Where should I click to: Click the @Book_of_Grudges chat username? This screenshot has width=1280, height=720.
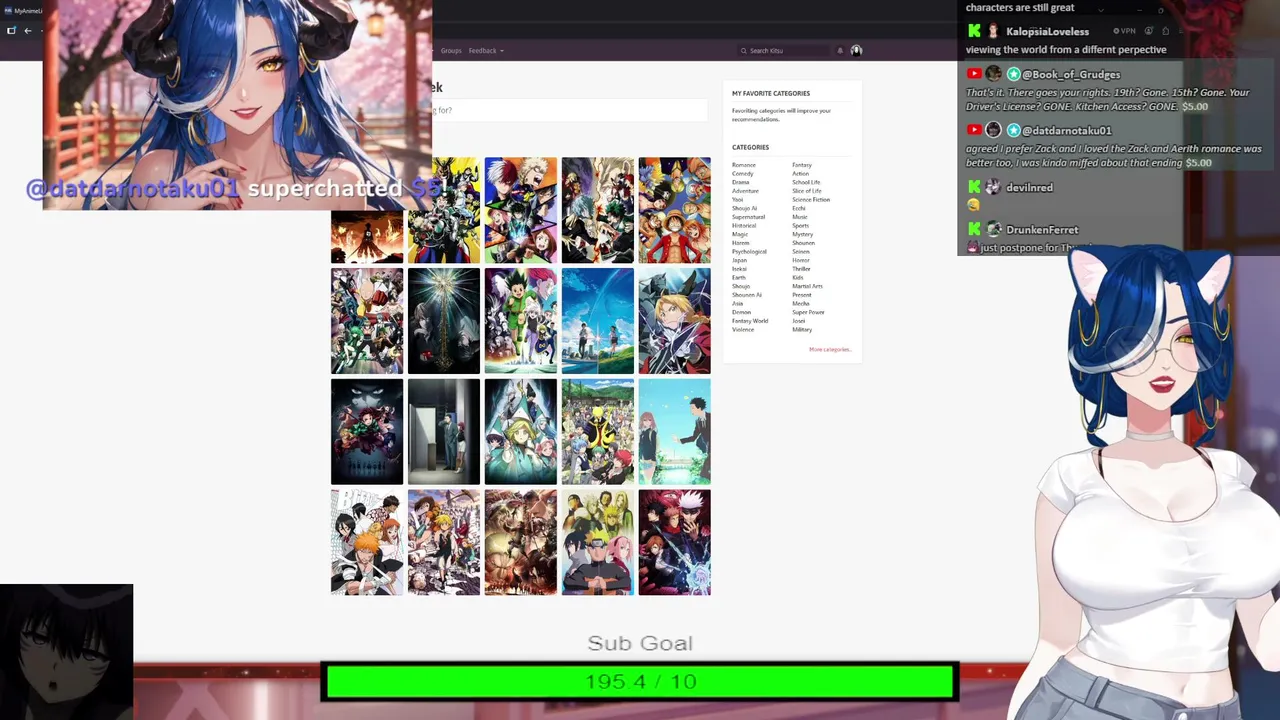tap(1071, 74)
